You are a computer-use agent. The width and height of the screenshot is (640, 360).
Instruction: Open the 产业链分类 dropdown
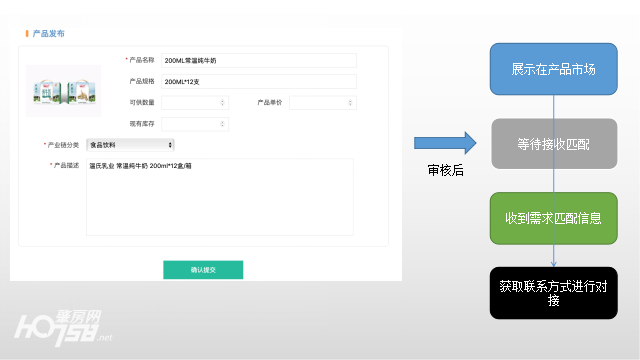pos(130,145)
